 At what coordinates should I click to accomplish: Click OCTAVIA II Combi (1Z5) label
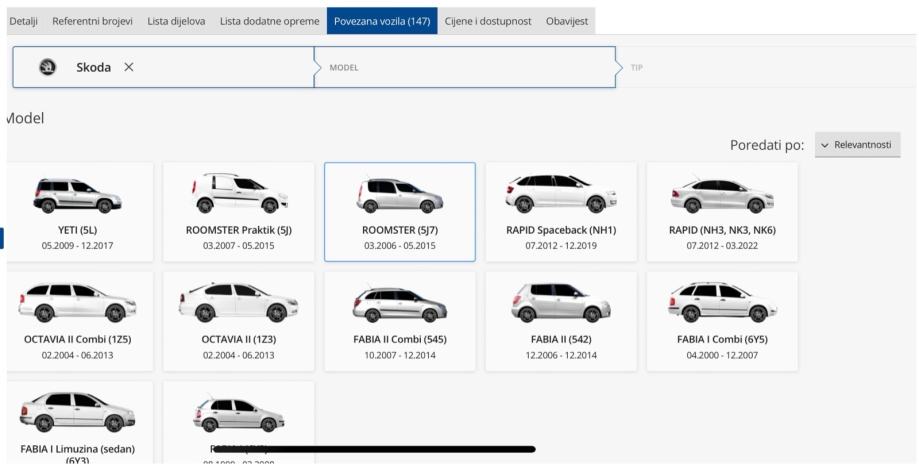[x=77, y=339]
